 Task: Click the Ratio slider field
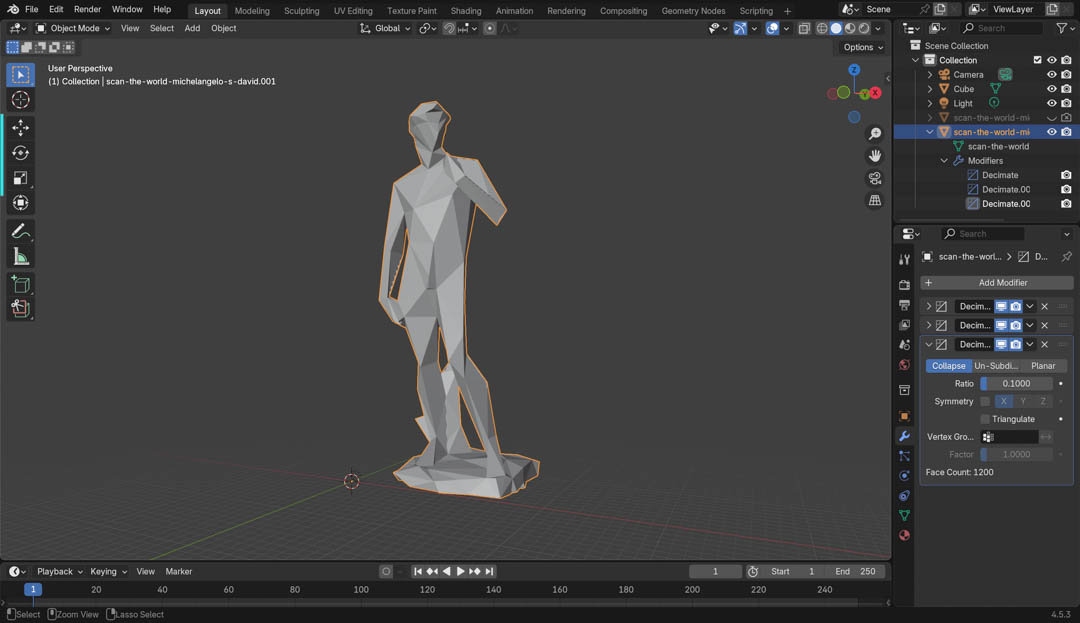pos(1016,383)
